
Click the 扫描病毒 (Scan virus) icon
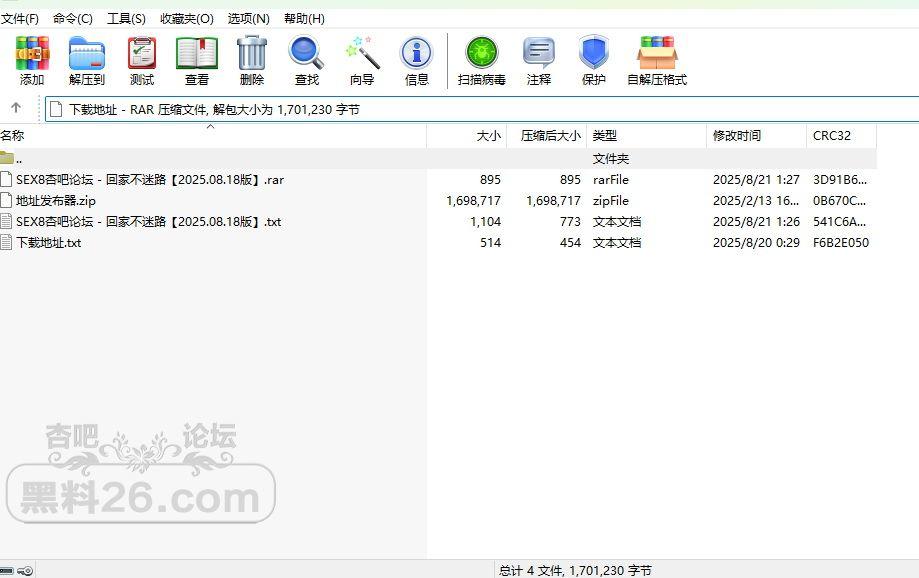tap(482, 53)
